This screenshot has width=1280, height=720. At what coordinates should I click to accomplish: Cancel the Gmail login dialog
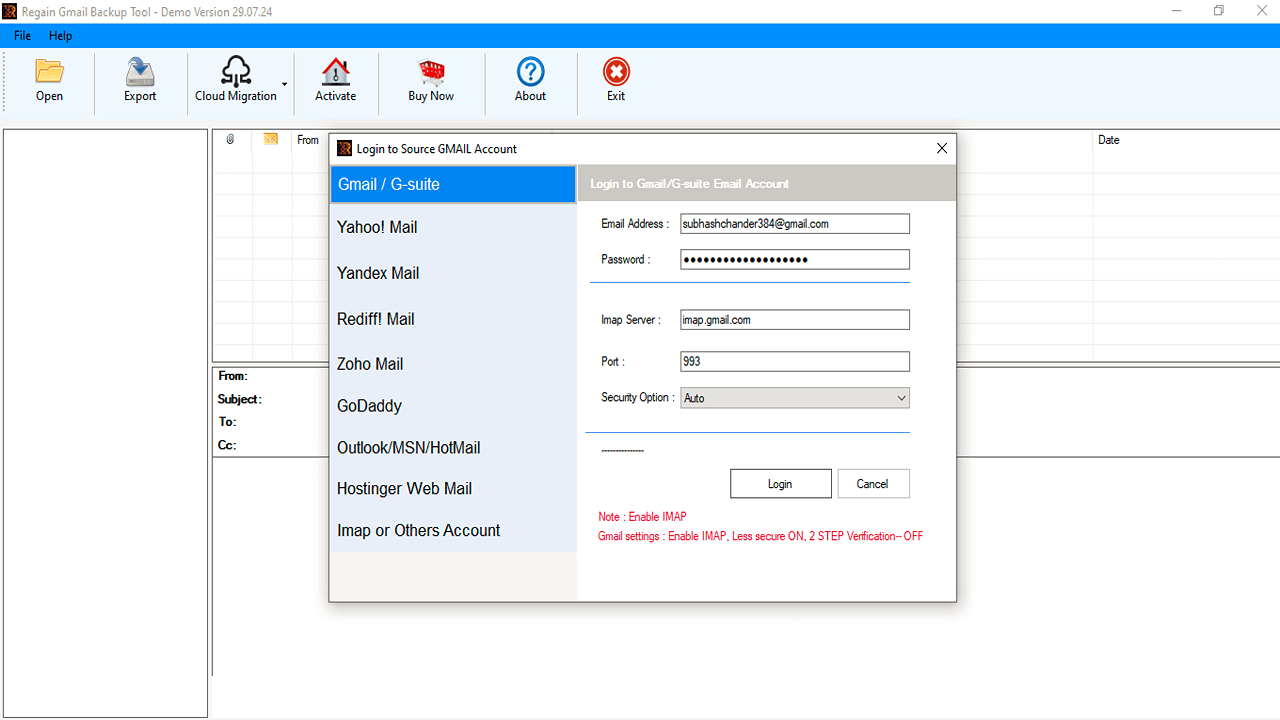[873, 483]
